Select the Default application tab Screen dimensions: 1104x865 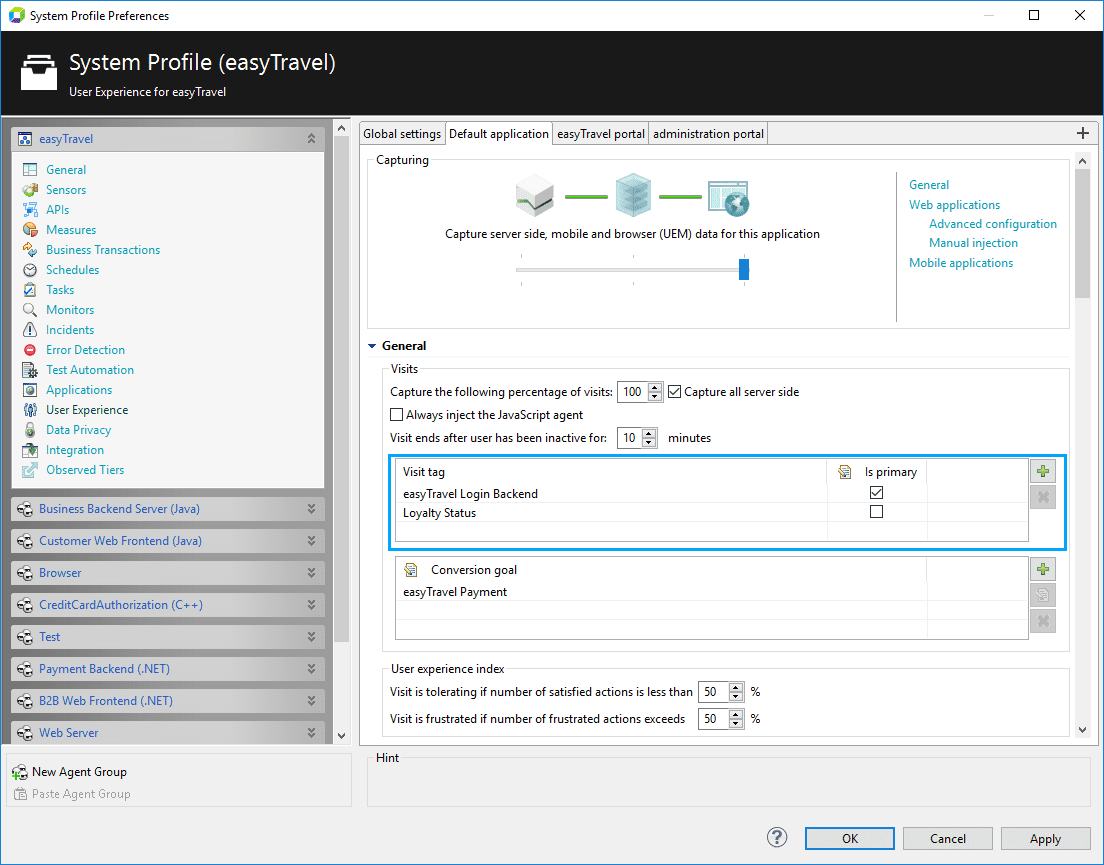pyautogui.click(x=498, y=134)
